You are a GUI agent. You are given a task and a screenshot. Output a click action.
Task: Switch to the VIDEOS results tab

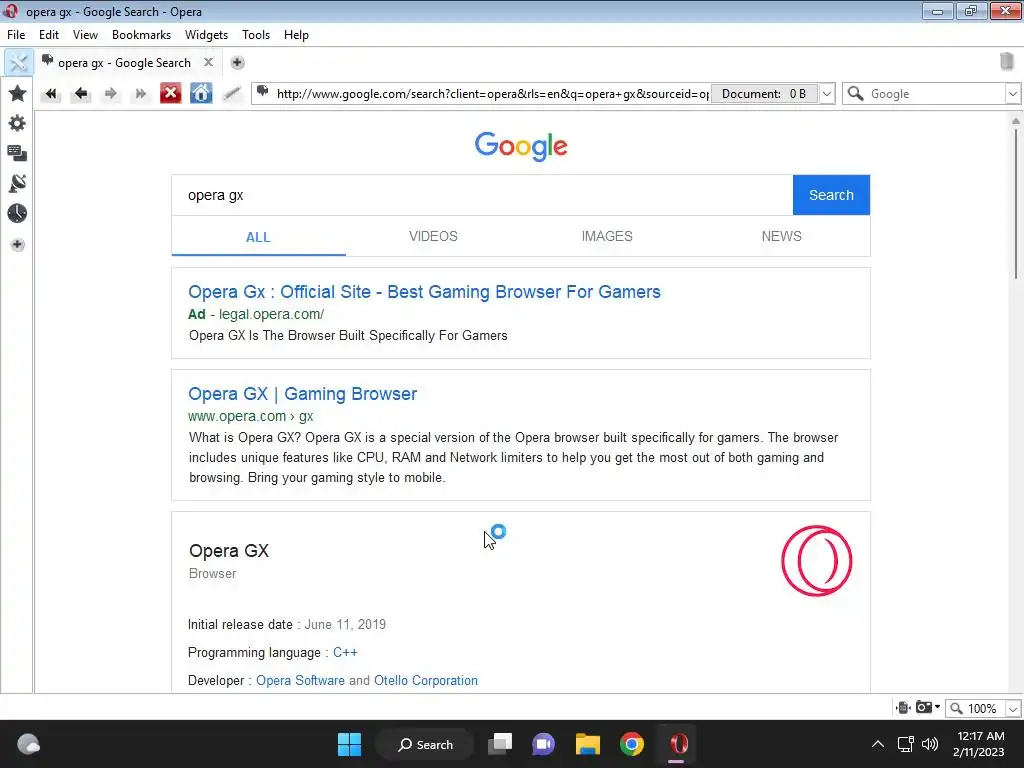(x=433, y=236)
